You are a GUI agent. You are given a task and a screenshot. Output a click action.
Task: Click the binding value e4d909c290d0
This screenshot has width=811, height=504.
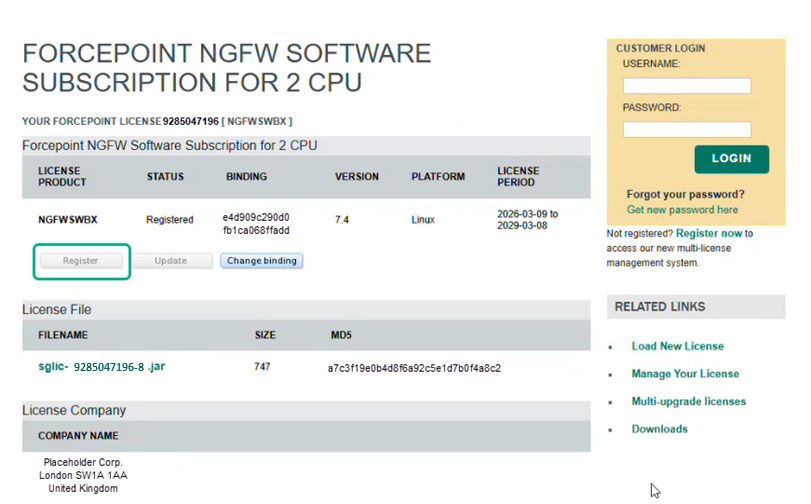[256, 217]
